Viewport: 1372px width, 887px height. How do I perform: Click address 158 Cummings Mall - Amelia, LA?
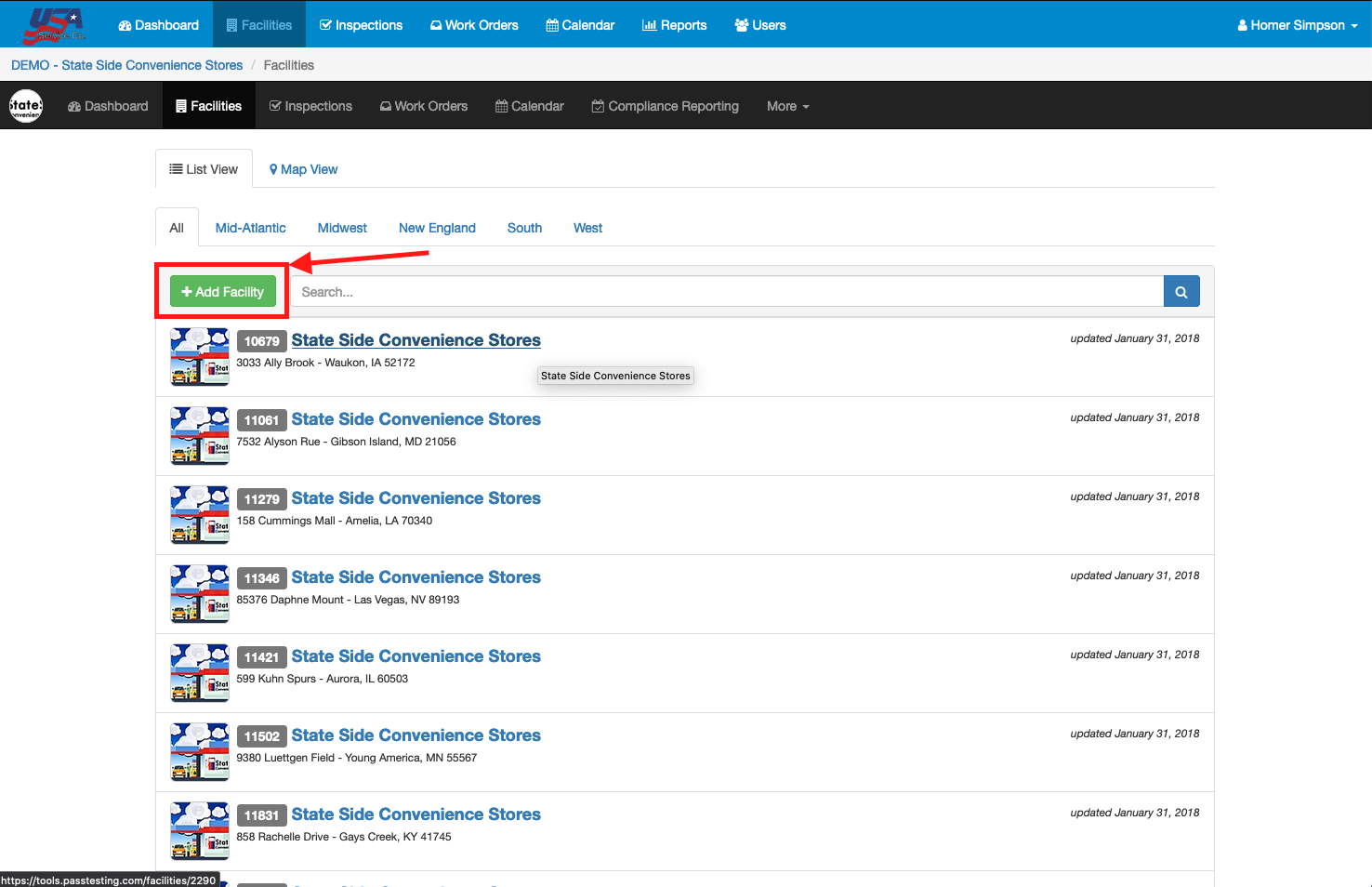(x=335, y=521)
